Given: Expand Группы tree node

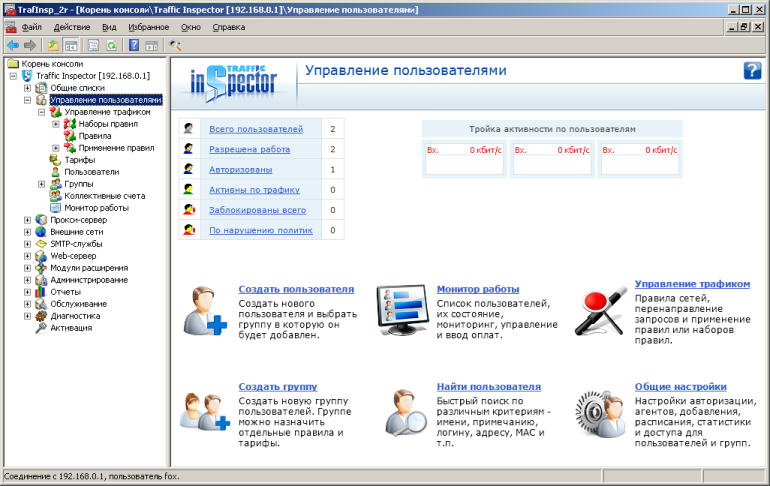Looking at the screenshot, I should click(x=42, y=185).
